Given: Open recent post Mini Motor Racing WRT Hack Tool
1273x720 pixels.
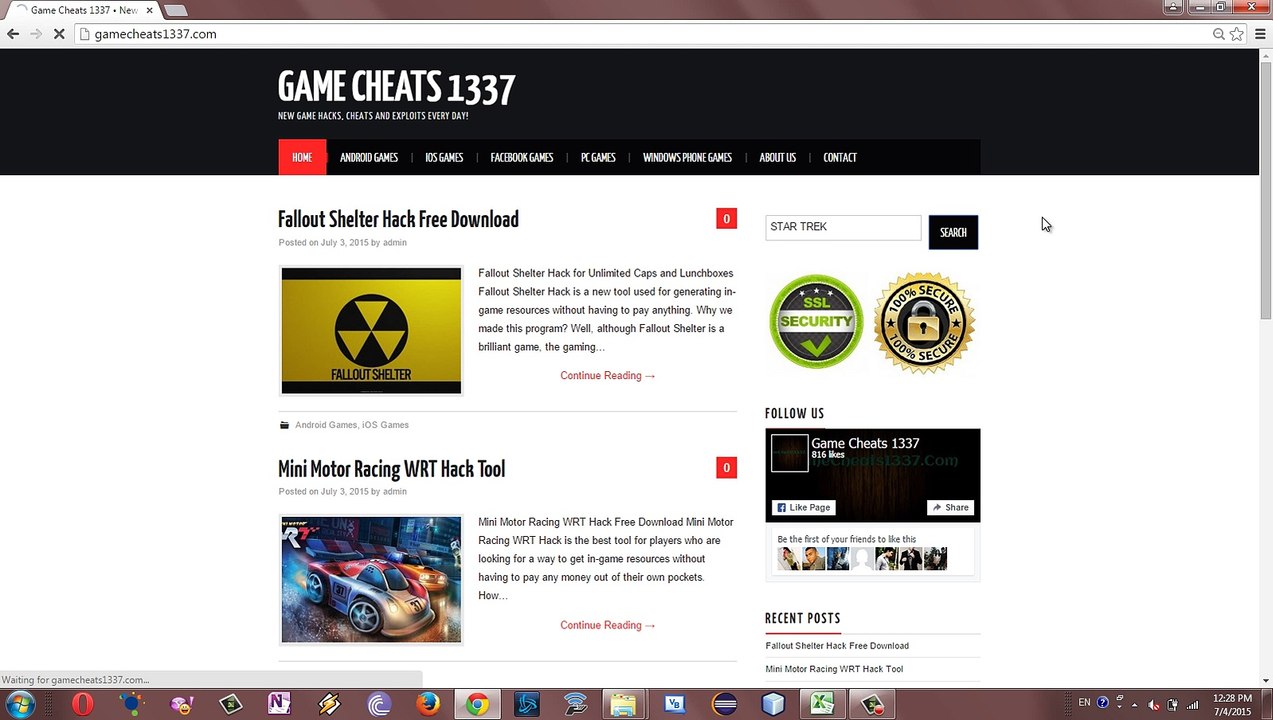Looking at the screenshot, I should click(834, 669).
